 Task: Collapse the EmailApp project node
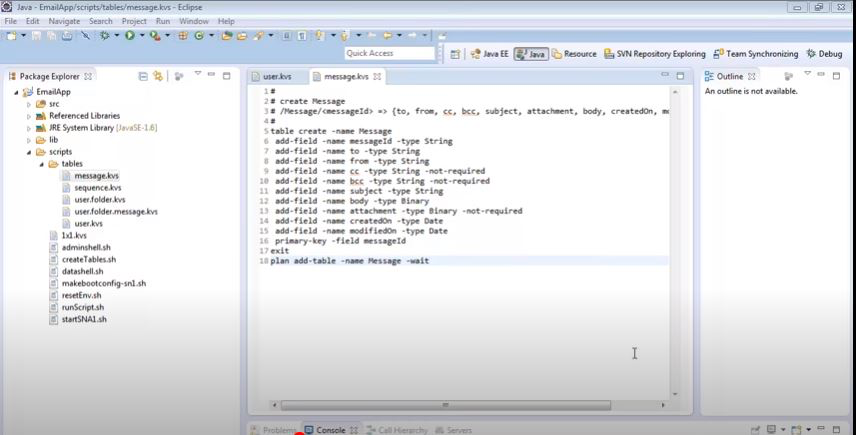click(16, 92)
